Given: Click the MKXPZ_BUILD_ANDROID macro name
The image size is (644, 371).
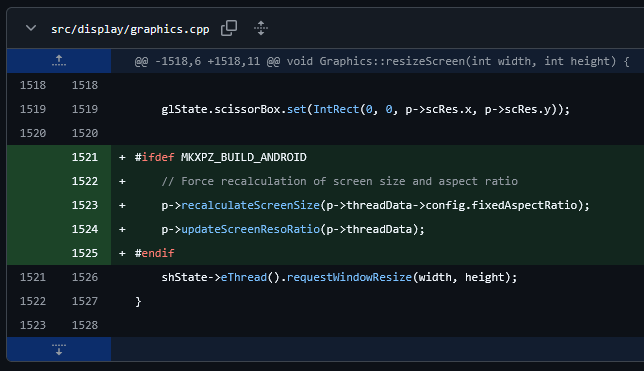Looking at the screenshot, I should tap(244, 157).
